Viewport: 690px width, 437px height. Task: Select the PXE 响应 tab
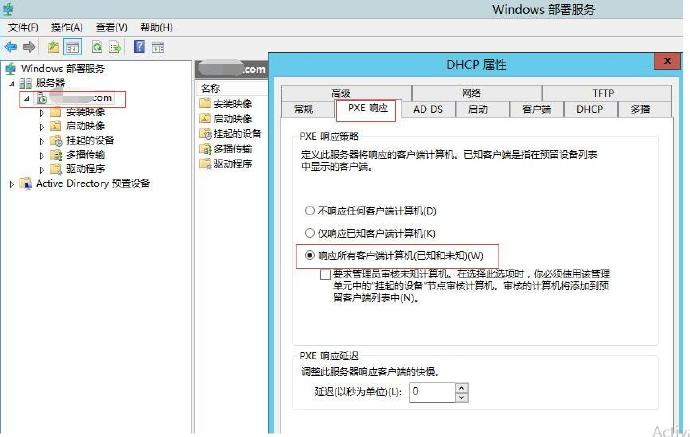coord(367,108)
